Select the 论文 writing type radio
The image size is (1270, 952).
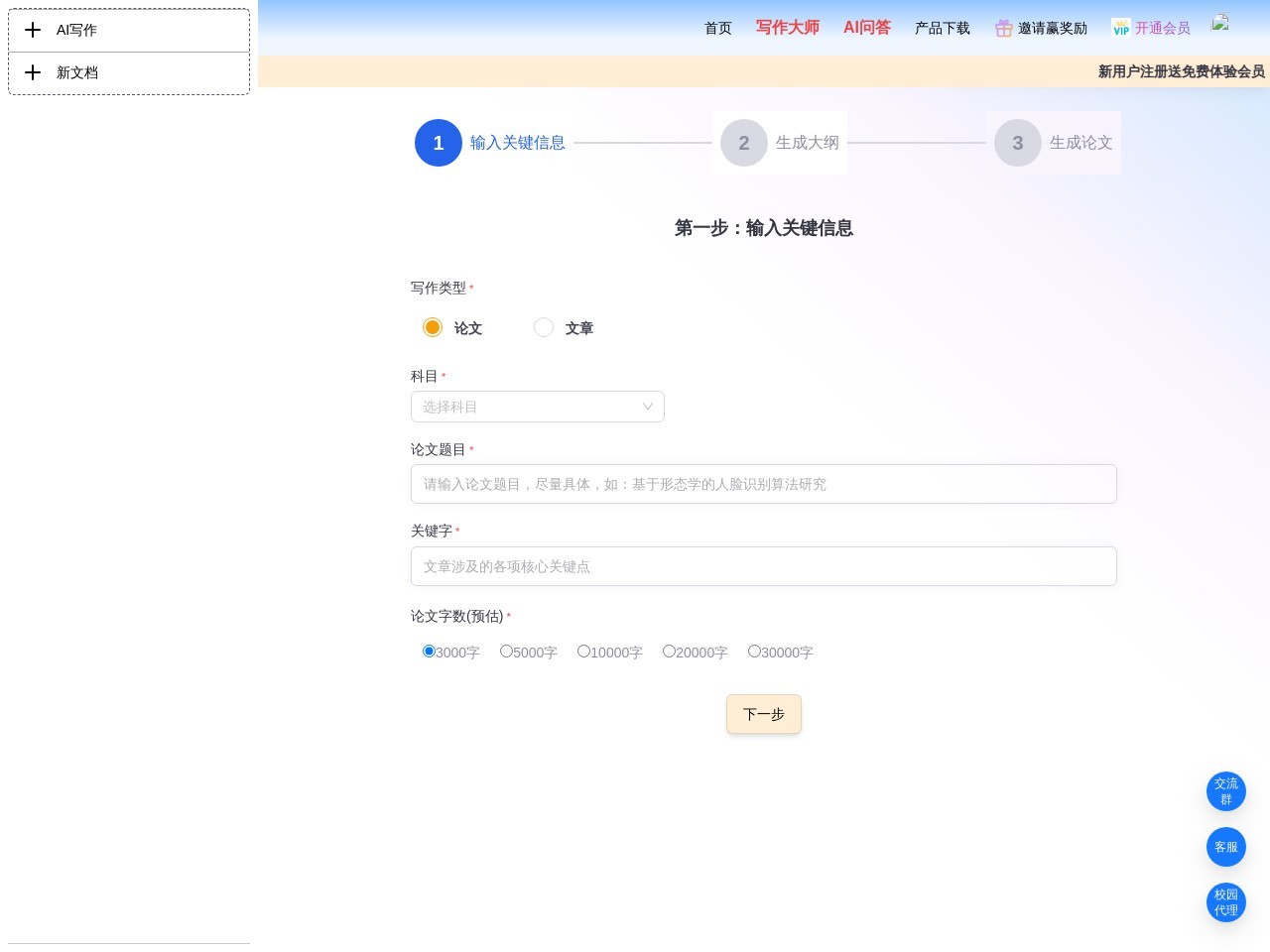(x=433, y=327)
